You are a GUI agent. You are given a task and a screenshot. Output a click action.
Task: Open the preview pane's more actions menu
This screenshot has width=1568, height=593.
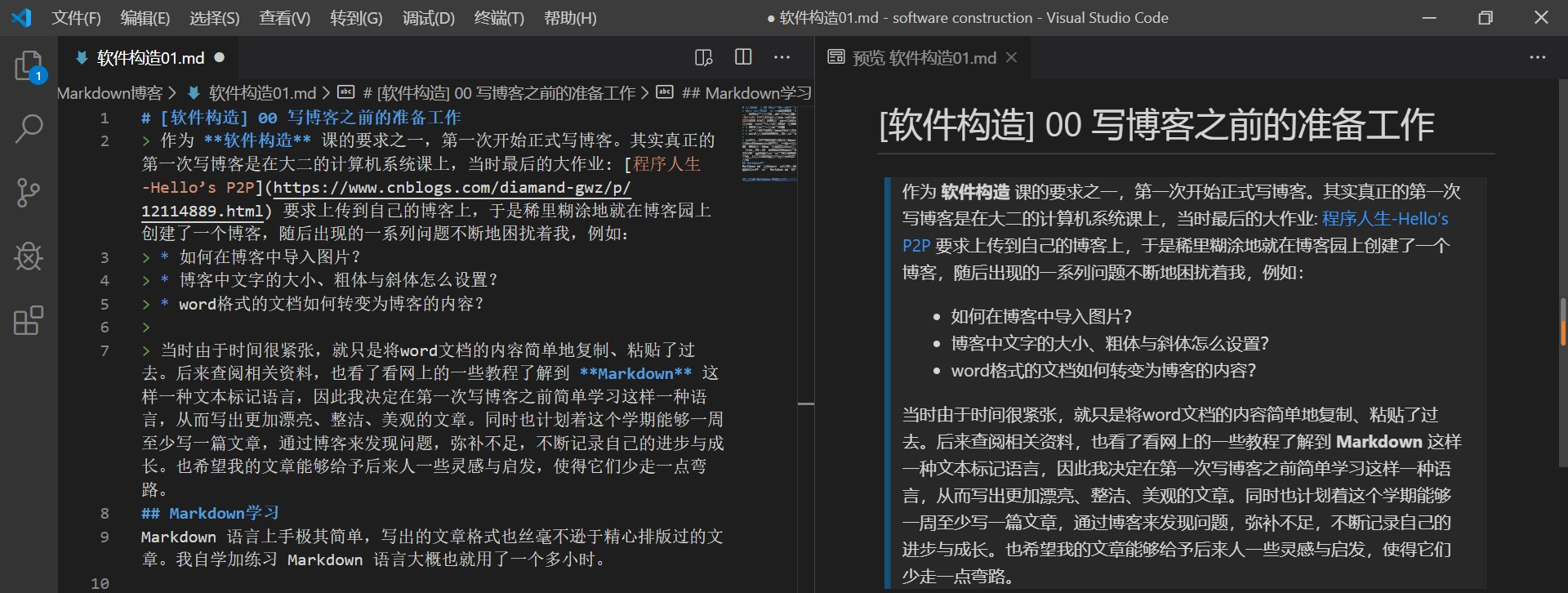1538,57
